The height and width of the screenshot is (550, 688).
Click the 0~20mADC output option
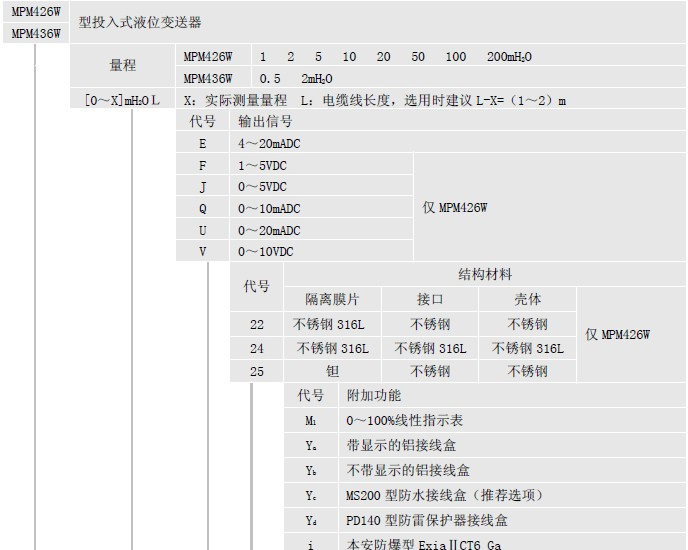tap(269, 230)
